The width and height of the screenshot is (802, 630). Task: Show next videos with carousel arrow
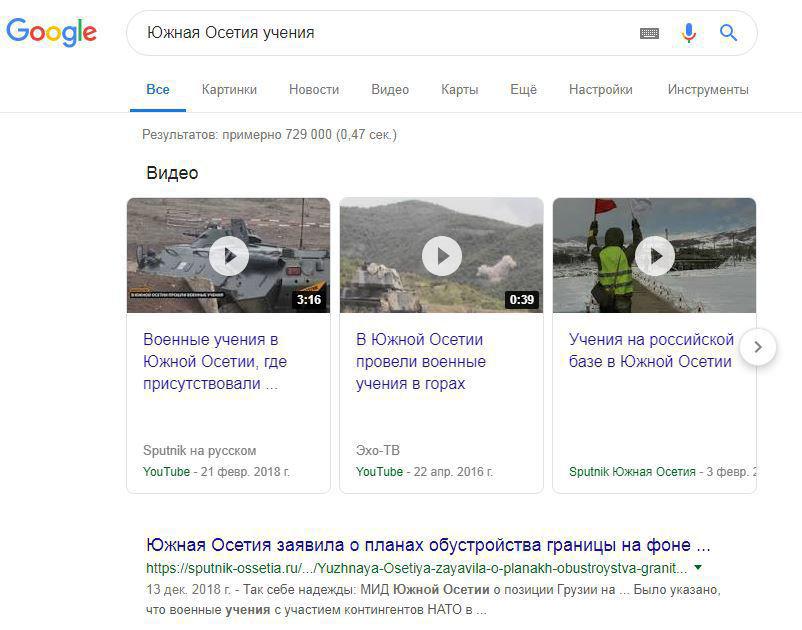click(758, 347)
